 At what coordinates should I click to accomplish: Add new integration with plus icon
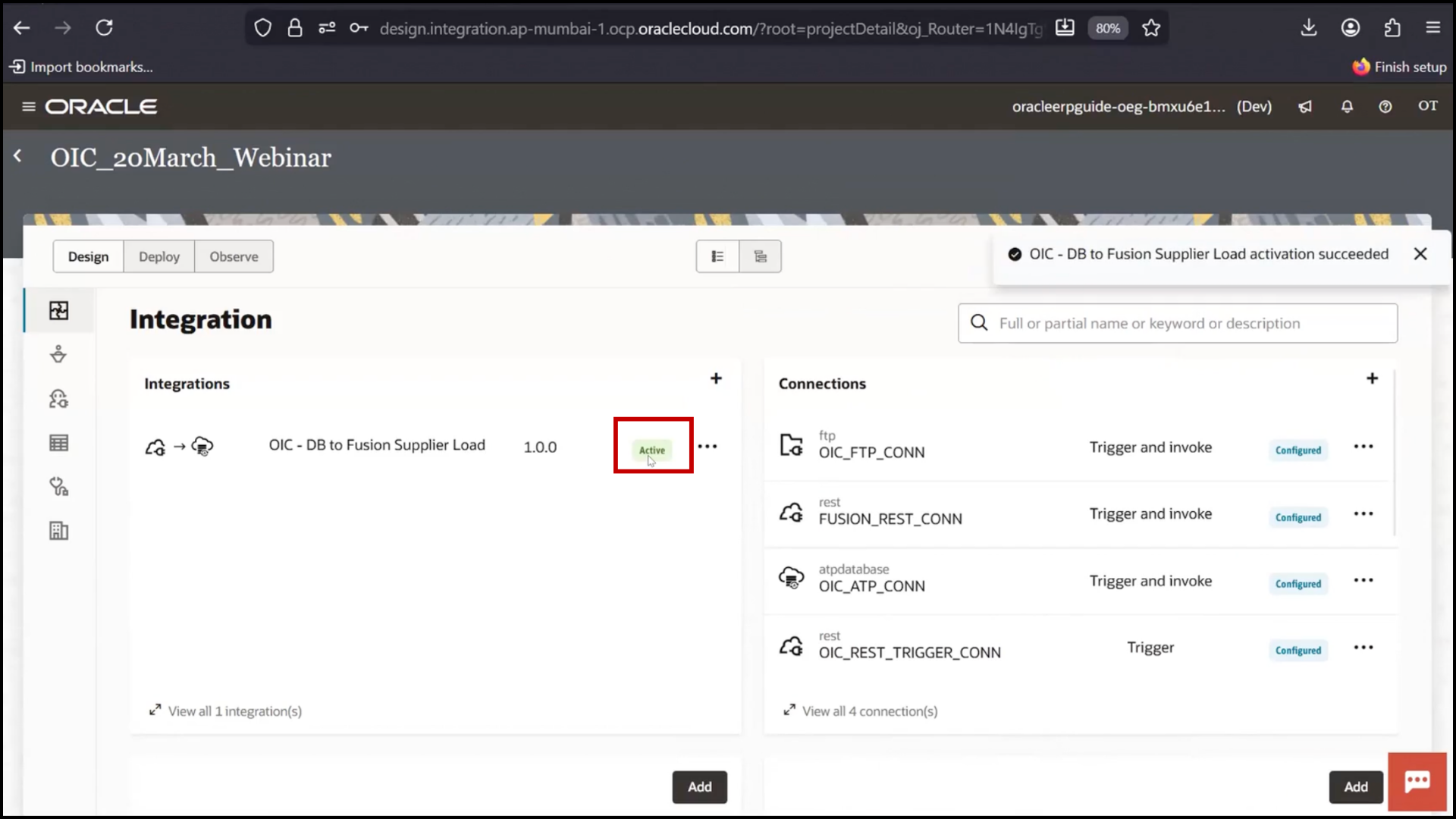pos(716,378)
